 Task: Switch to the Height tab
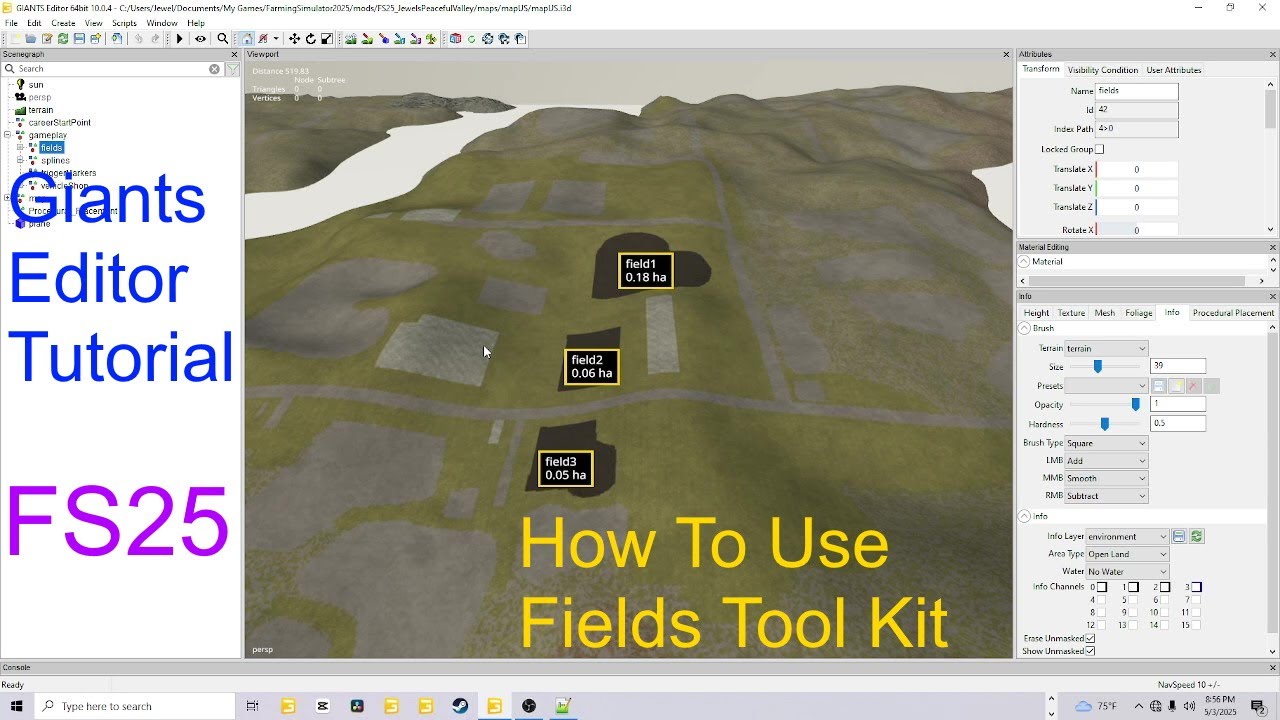pos(1036,313)
